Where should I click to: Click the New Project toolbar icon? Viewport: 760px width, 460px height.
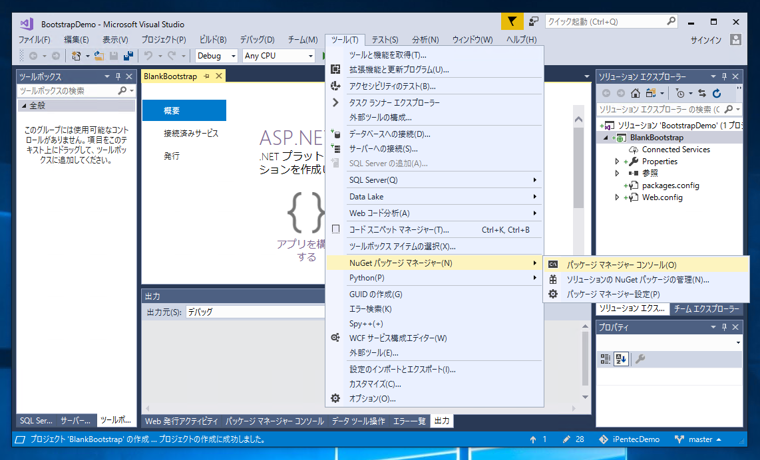pyautogui.click(x=76, y=56)
